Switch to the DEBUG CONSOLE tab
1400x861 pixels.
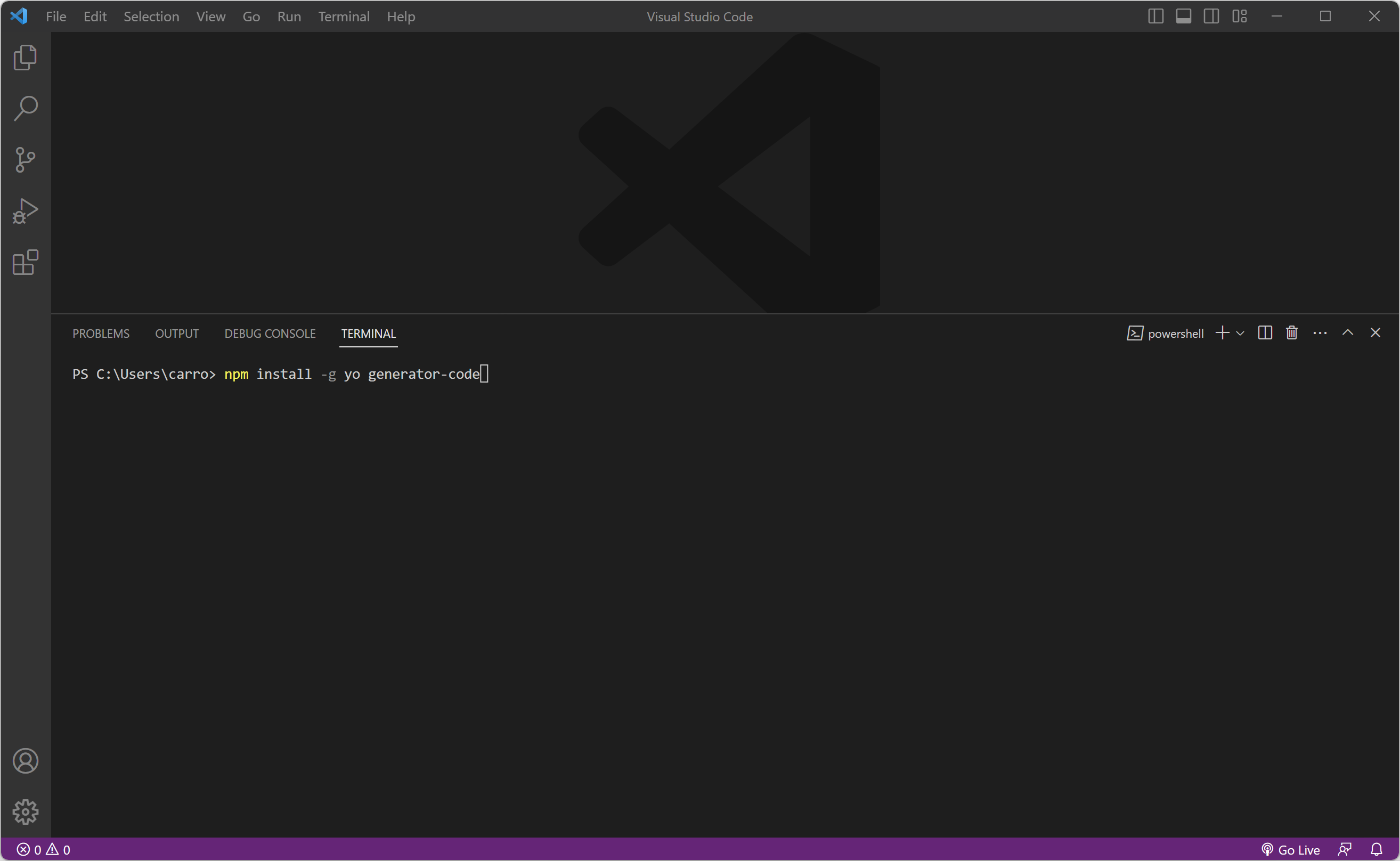270,334
